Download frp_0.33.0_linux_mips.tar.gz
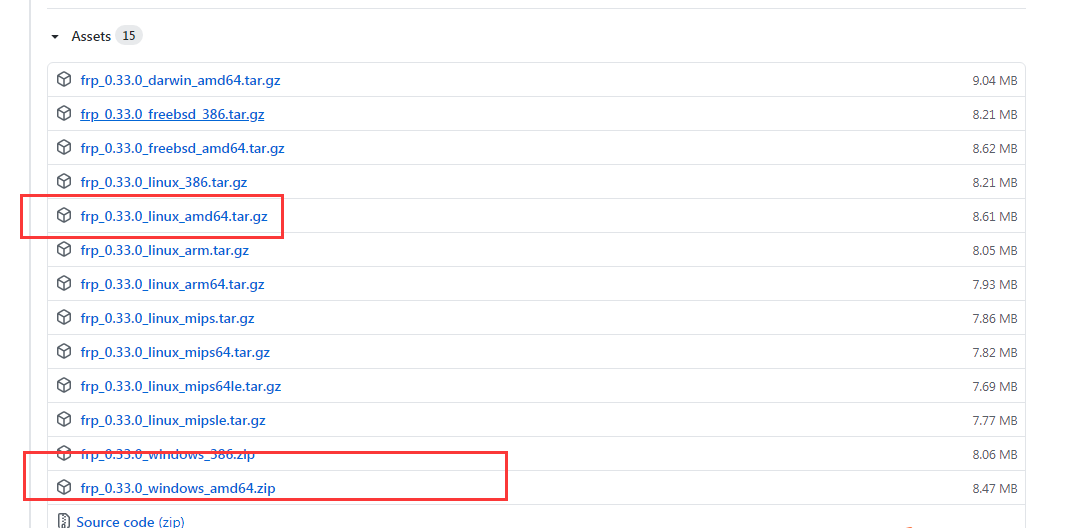Image resolution: width=1072 pixels, height=528 pixels. click(167, 318)
